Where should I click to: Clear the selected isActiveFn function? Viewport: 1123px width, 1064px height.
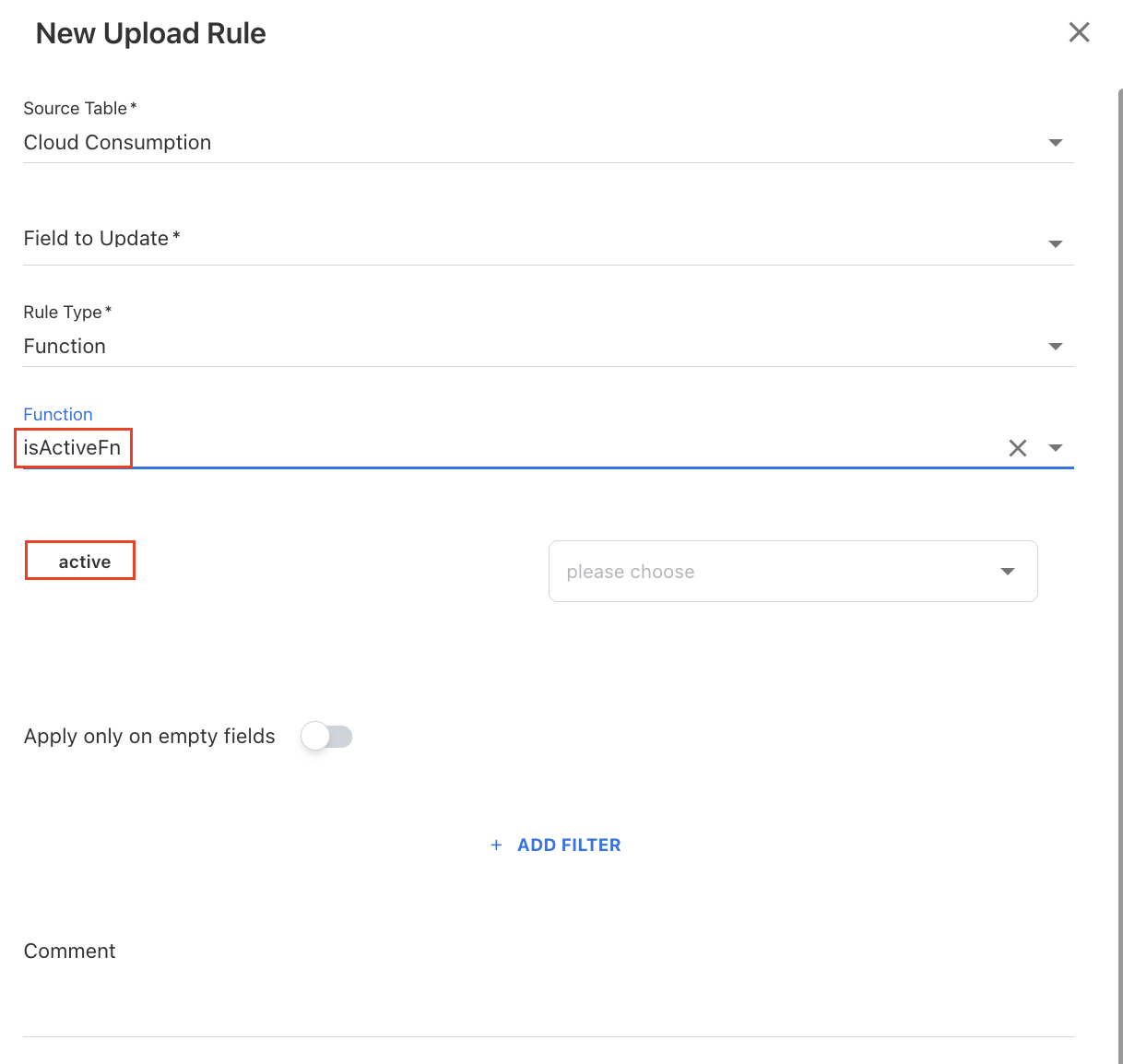coord(1017,448)
